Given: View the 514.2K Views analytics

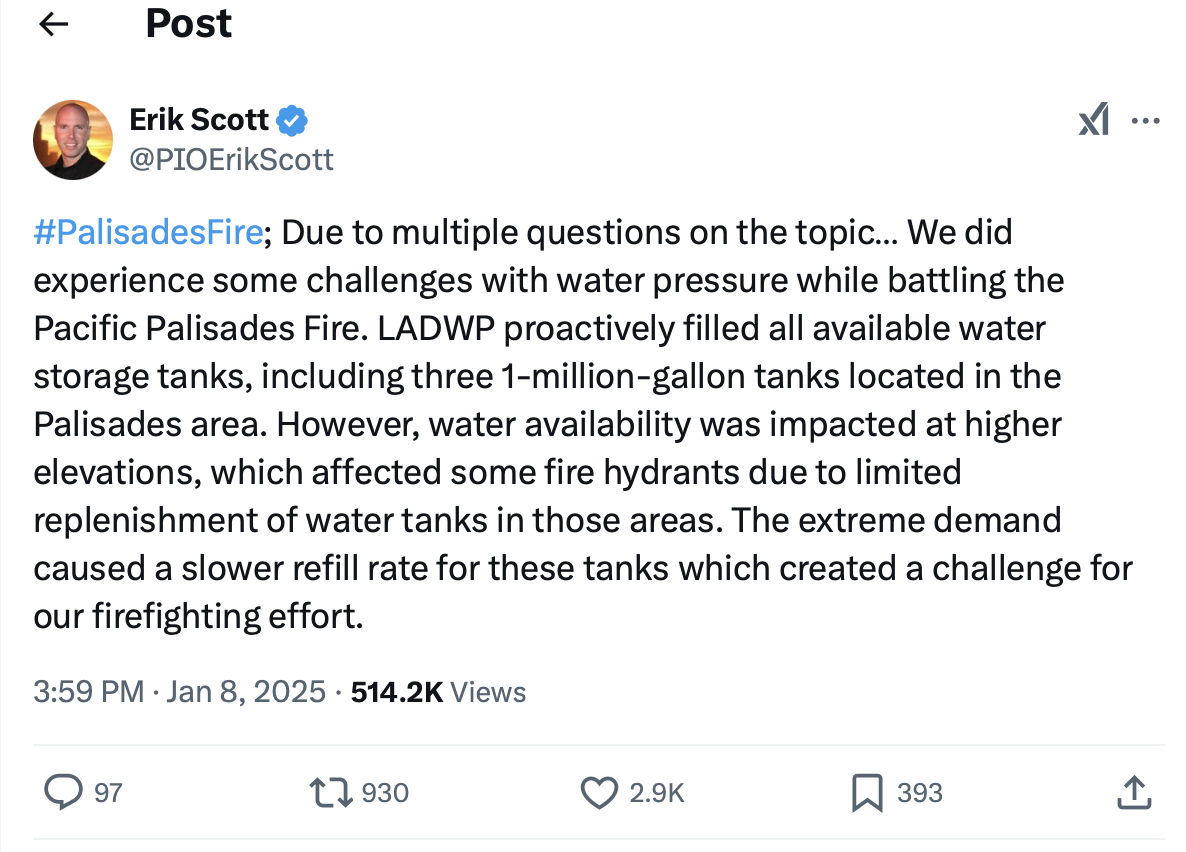Looking at the screenshot, I should 438,691.
